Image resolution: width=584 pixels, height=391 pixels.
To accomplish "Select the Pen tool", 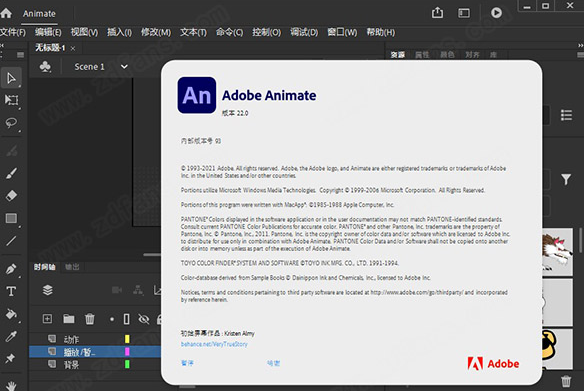I will pos(11,269).
